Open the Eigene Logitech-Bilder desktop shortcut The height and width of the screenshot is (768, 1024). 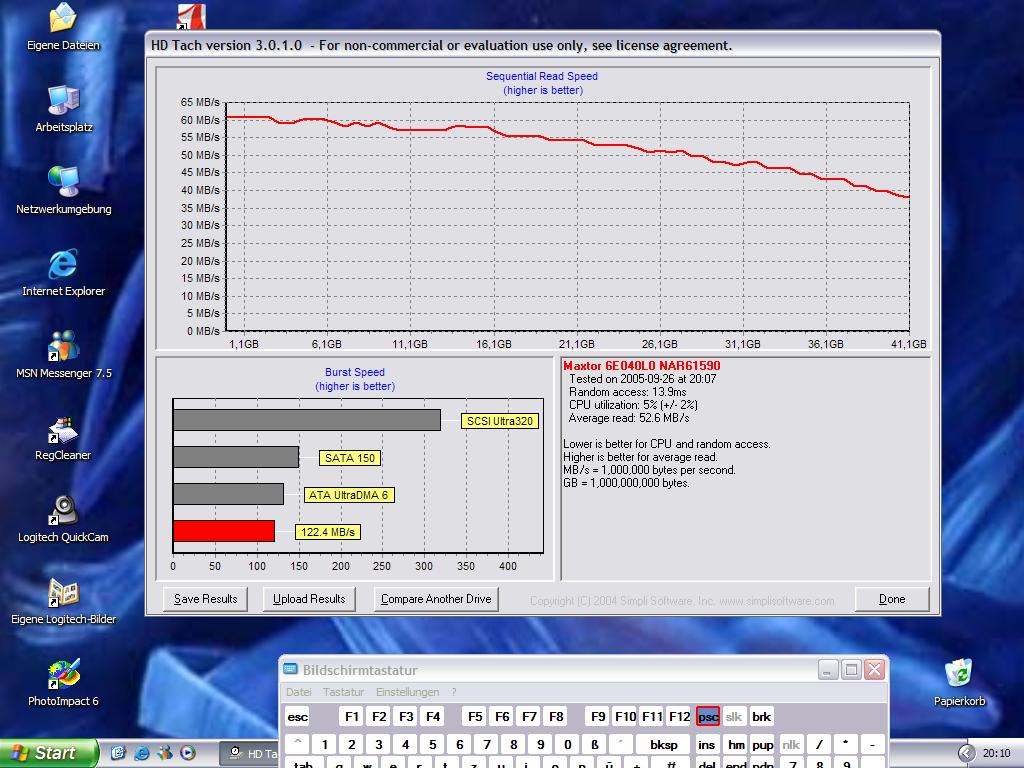point(63,600)
